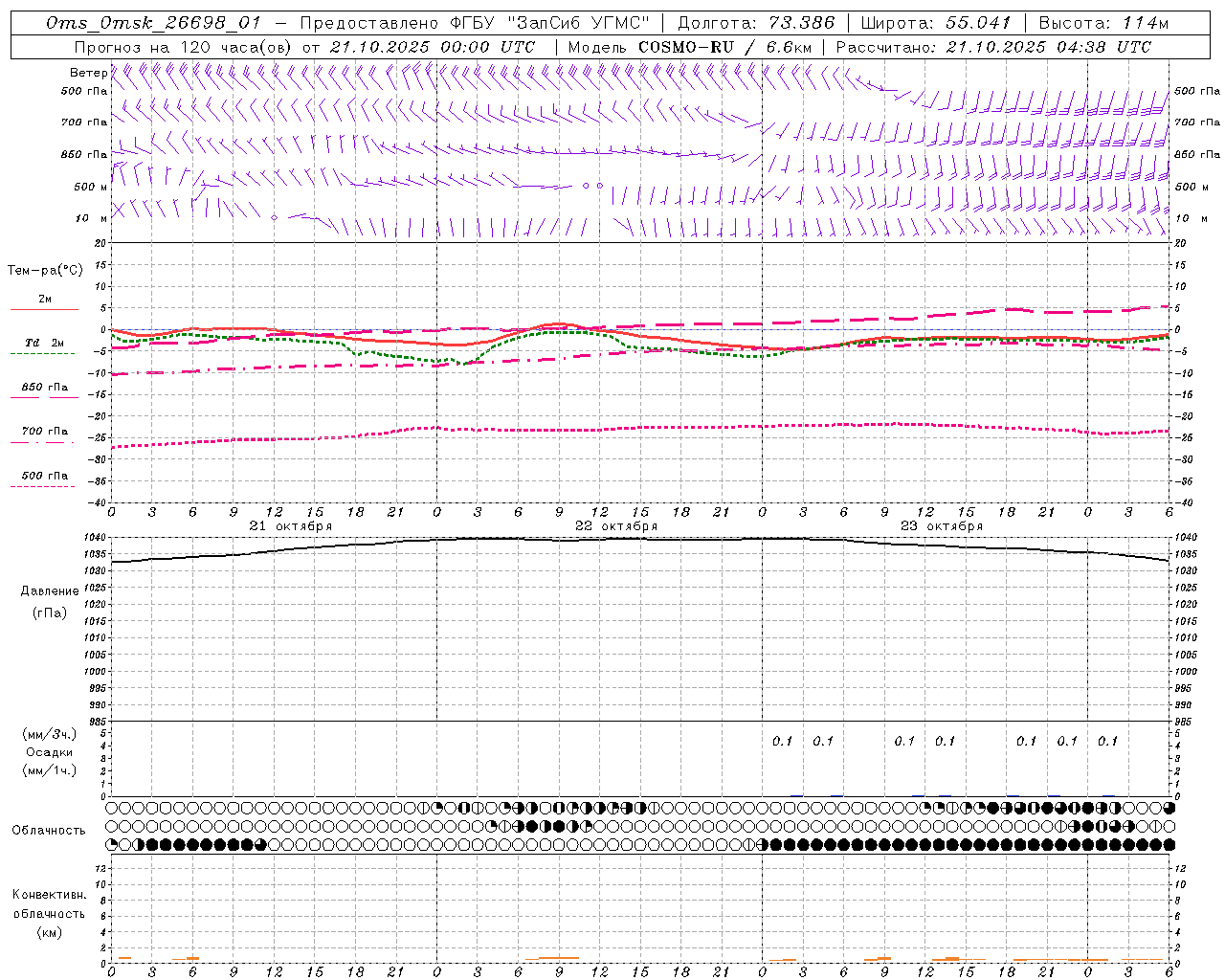Click the -40 value on left temperature axis
Viewport: 1225px width, 980px height.
(x=99, y=502)
